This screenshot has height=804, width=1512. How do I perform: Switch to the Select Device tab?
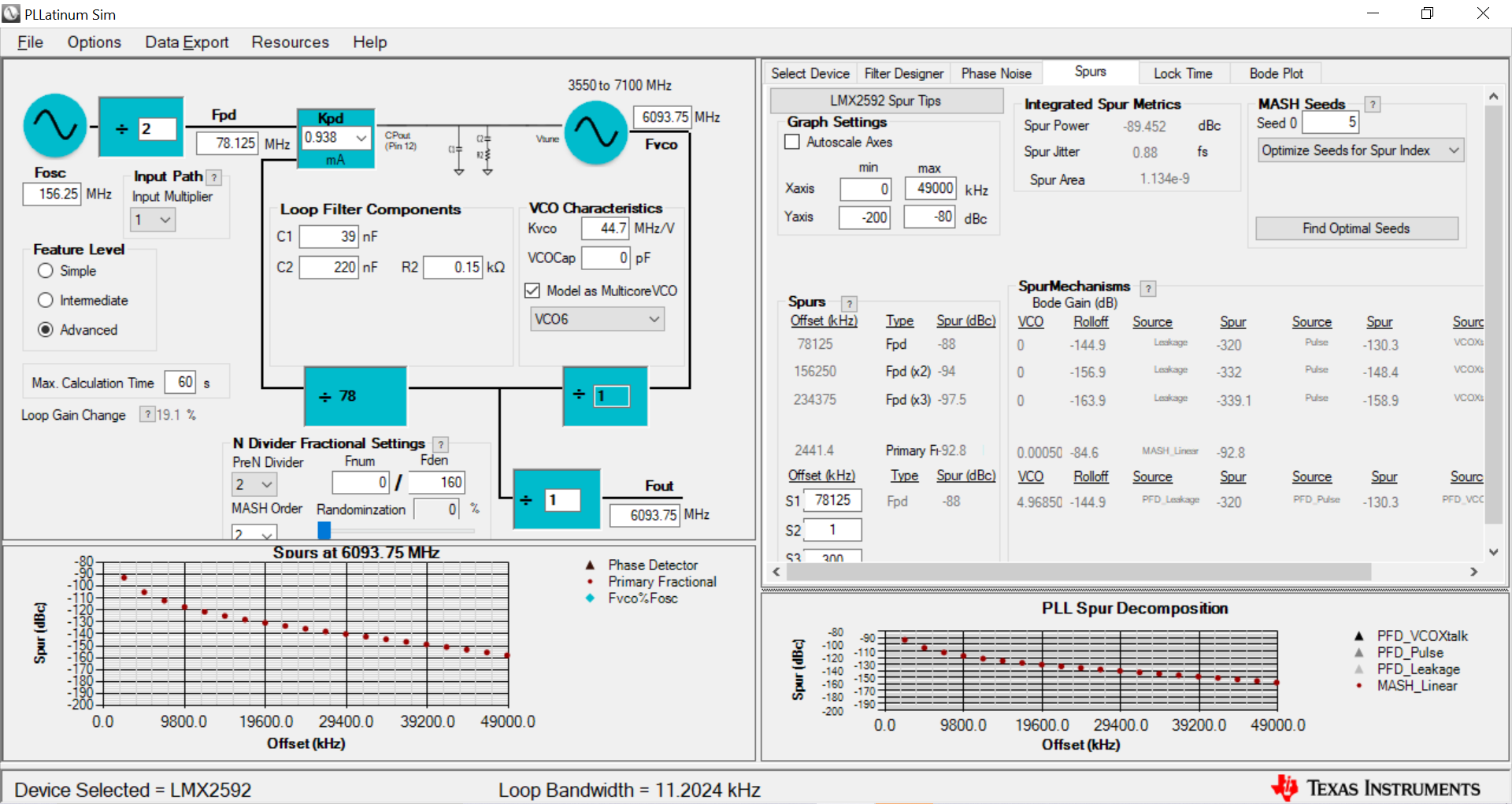pyautogui.click(x=810, y=73)
